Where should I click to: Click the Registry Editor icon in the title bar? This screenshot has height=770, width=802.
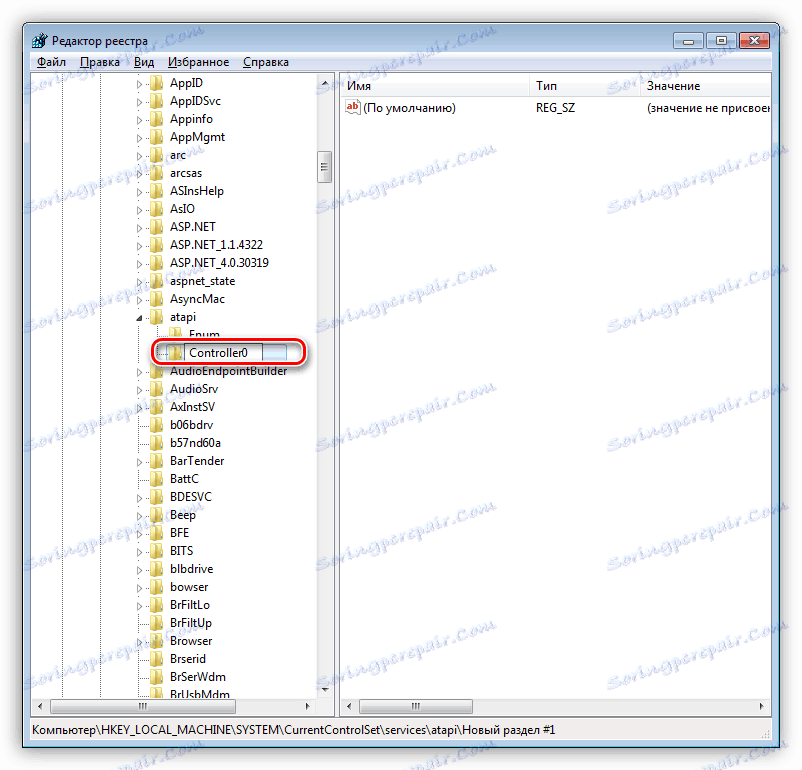(38, 39)
